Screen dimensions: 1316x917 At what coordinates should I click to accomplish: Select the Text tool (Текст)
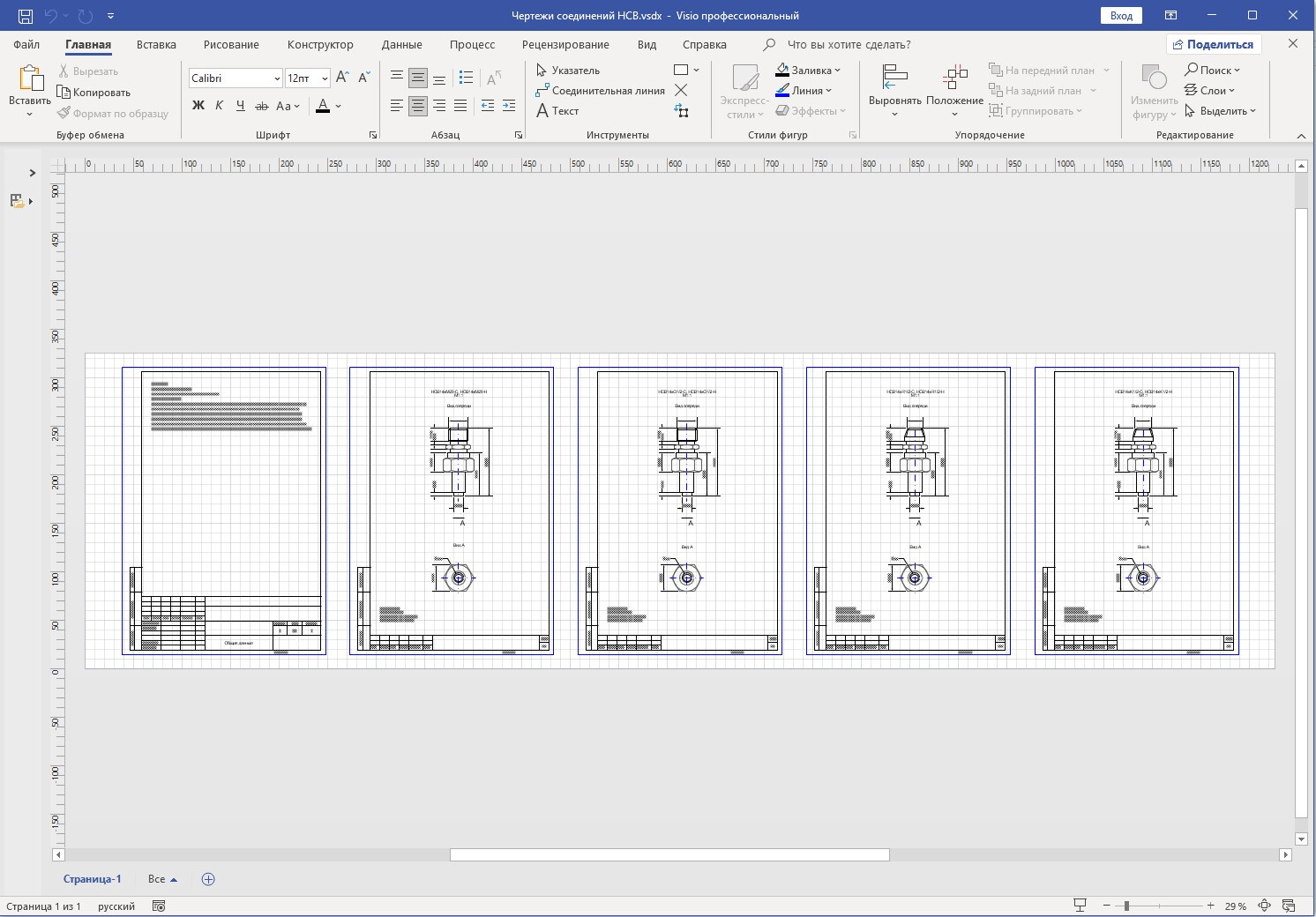(557, 111)
